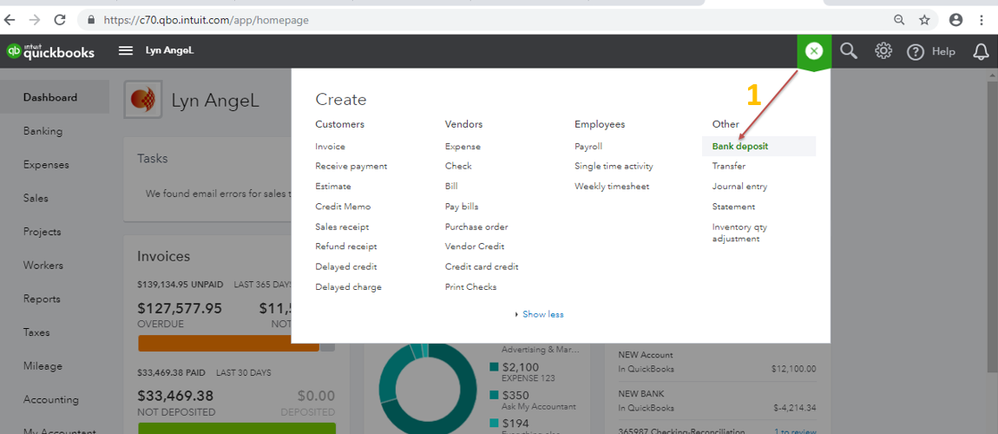Choose Bill under Vendors
Viewport: 998px width, 434px height.
click(451, 186)
